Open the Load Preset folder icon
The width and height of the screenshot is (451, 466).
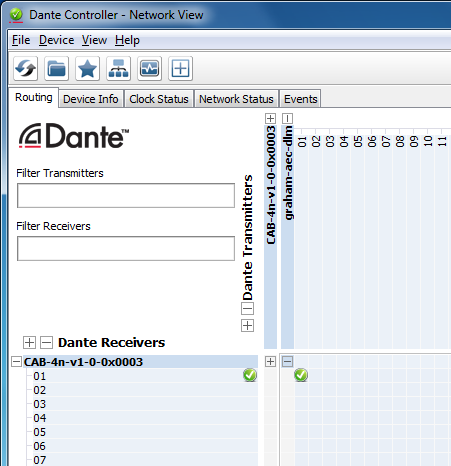[56, 69]
